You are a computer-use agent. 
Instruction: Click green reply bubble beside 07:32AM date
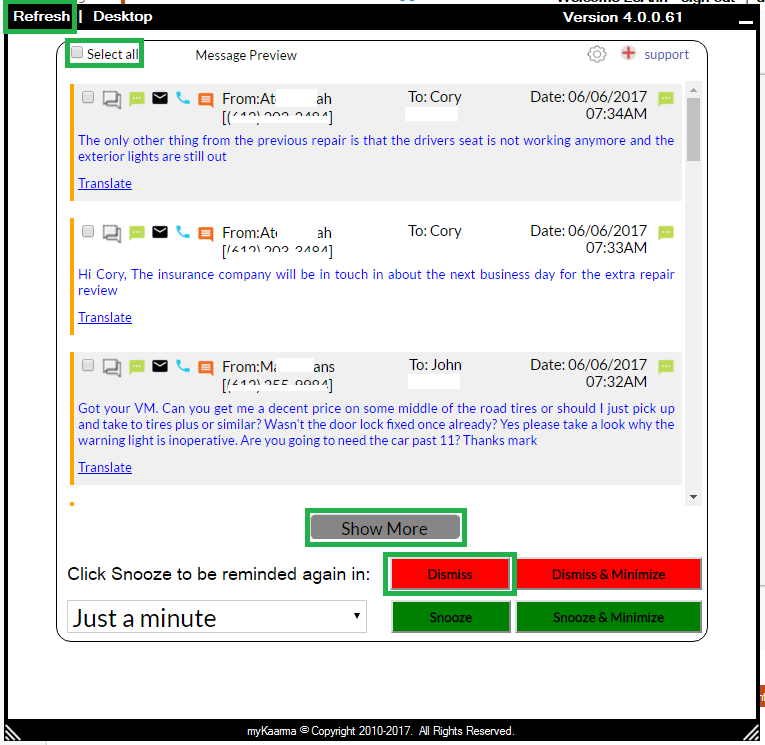[665, 366]
